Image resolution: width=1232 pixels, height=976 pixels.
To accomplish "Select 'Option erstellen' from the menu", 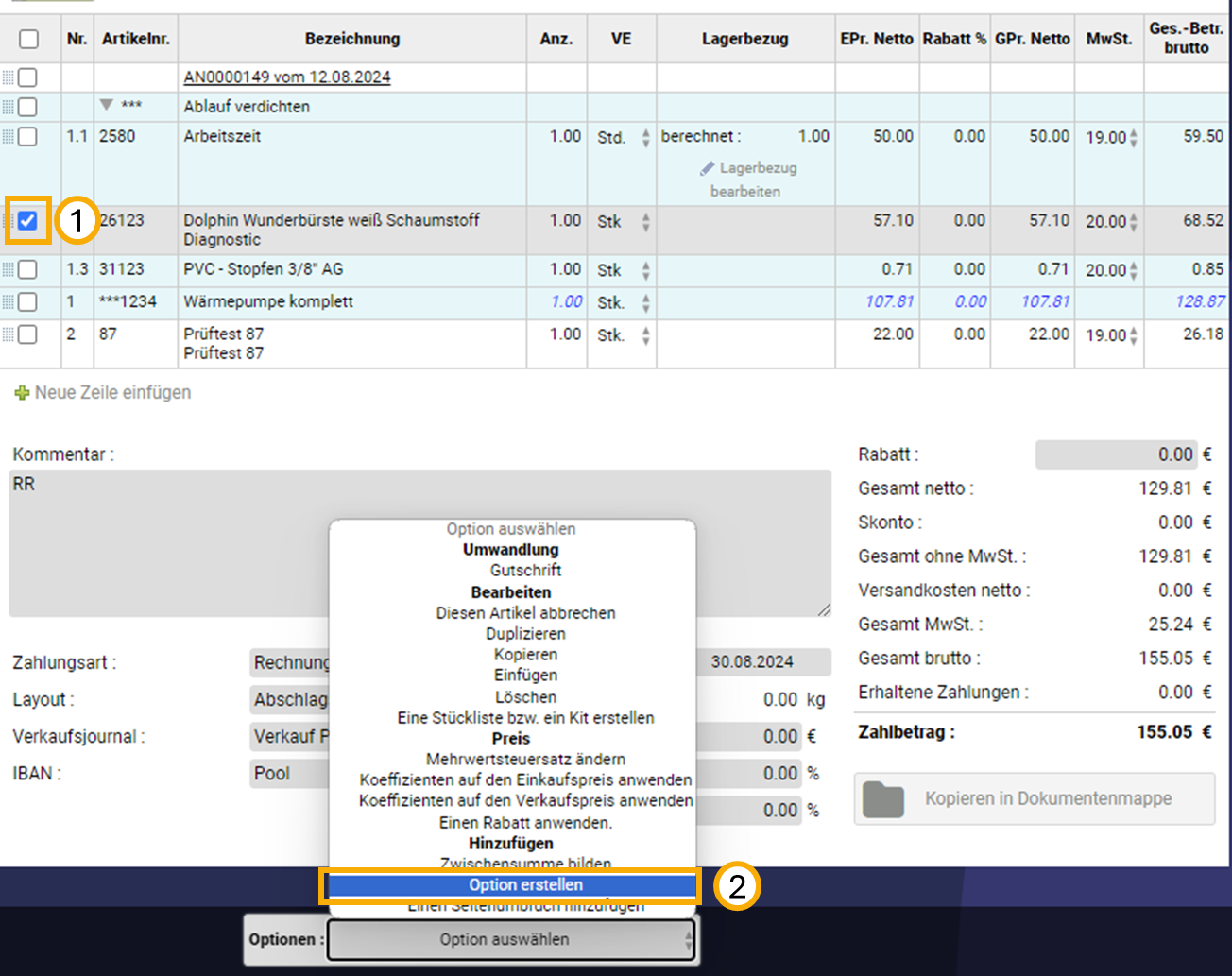I will [x=525, y=885].
